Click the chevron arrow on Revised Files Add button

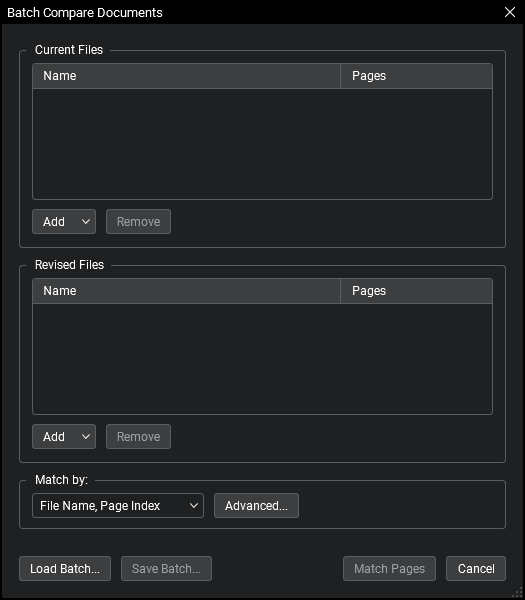click(86, 436)
